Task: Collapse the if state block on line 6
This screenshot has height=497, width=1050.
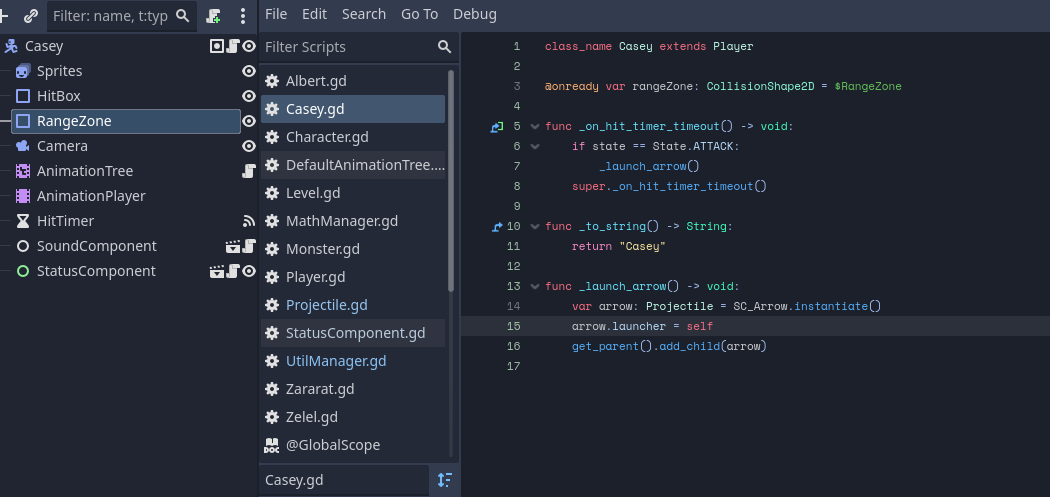Action: [534, 146]
